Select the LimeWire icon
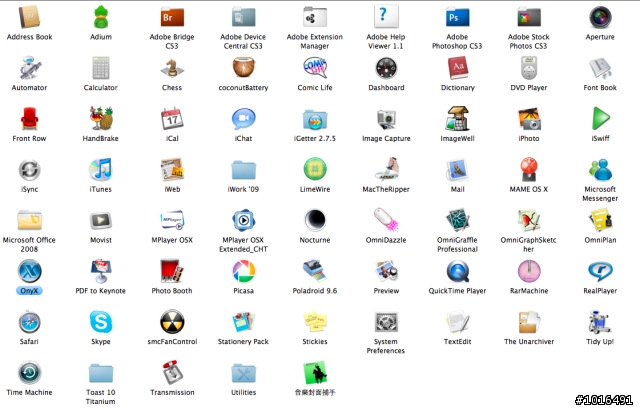 pyautogui.click(x=314, y=169)
